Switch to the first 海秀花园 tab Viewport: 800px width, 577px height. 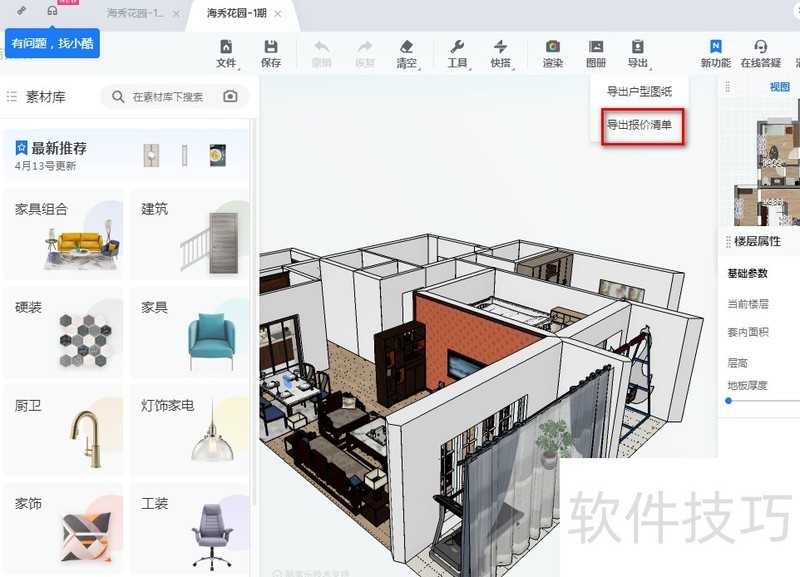[x=136, y=14]
